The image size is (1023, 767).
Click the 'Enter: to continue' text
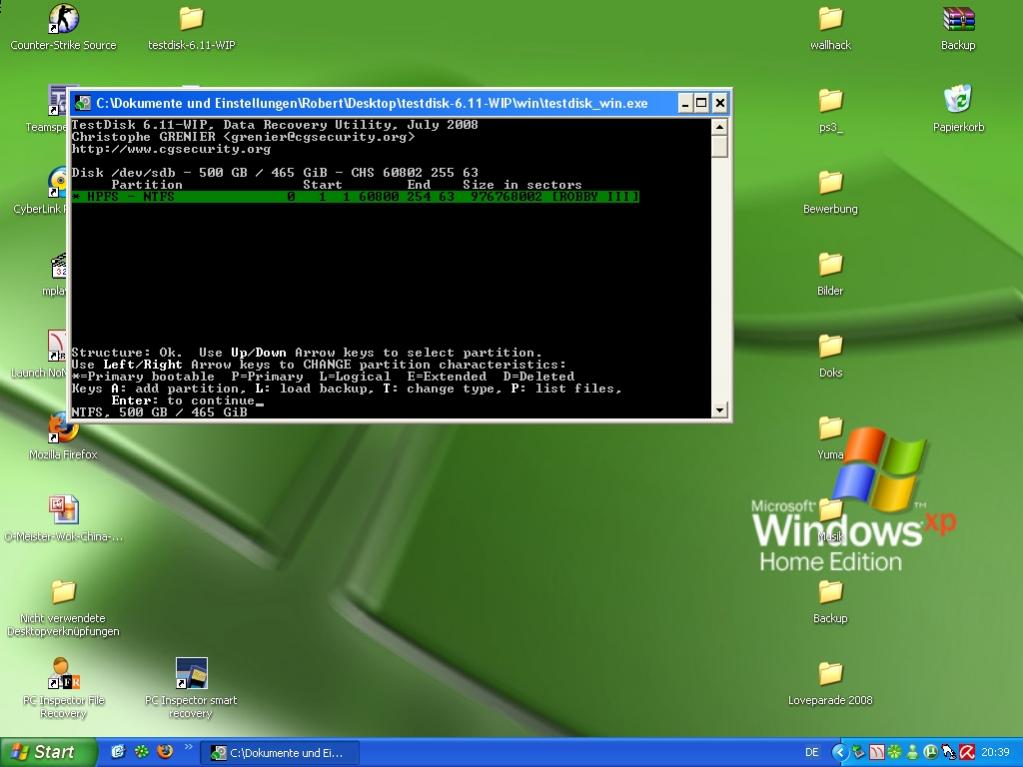pos(183,400)
